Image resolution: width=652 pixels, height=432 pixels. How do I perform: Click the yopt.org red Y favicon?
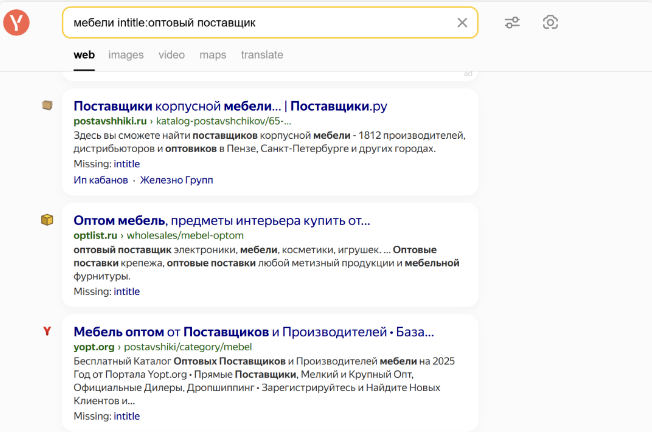coord(47,331)
